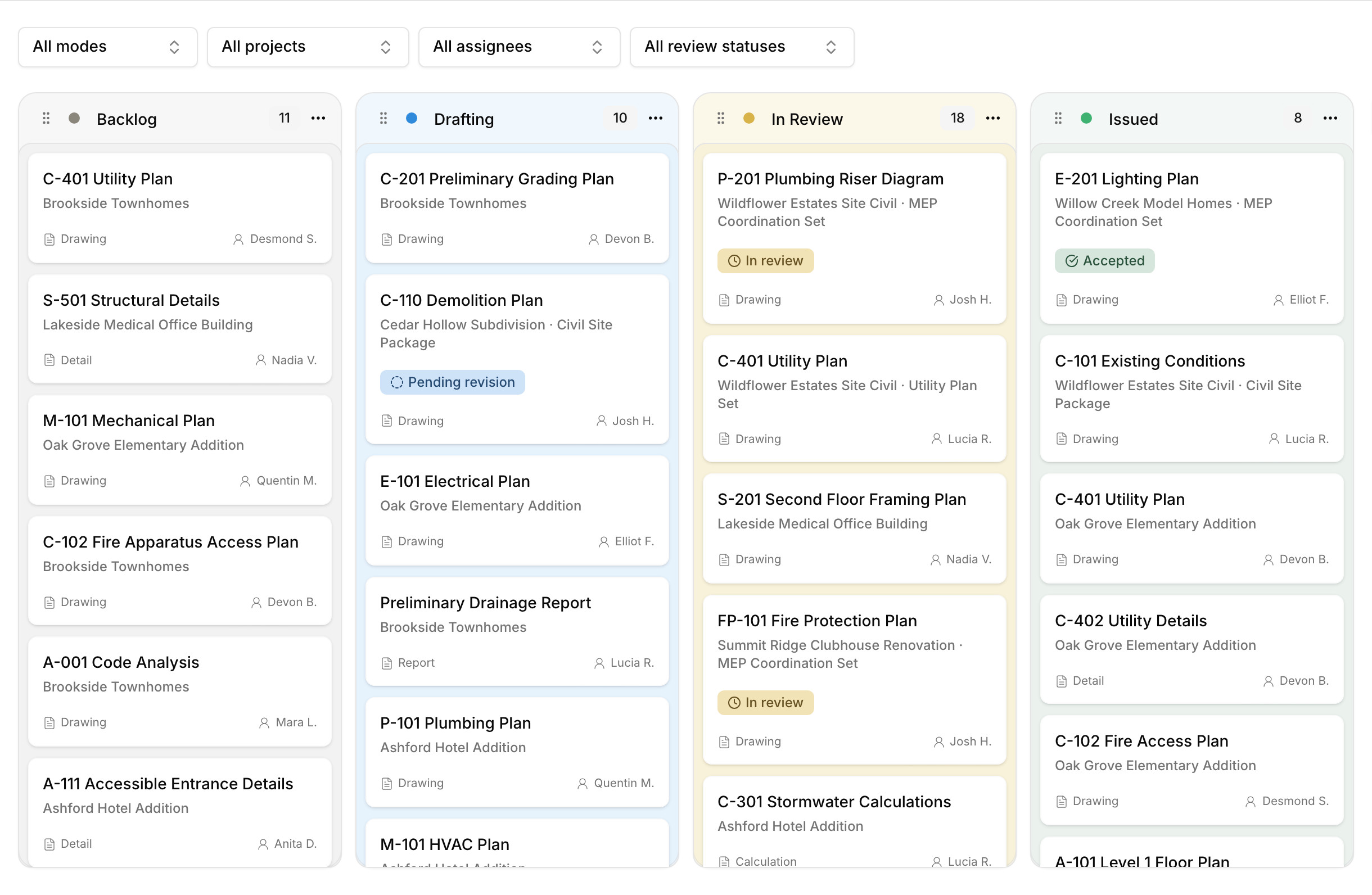Click the Drafting count badge 10
Image resolution: width=1372 pixels, height=895 pixels.
(620, 118)
